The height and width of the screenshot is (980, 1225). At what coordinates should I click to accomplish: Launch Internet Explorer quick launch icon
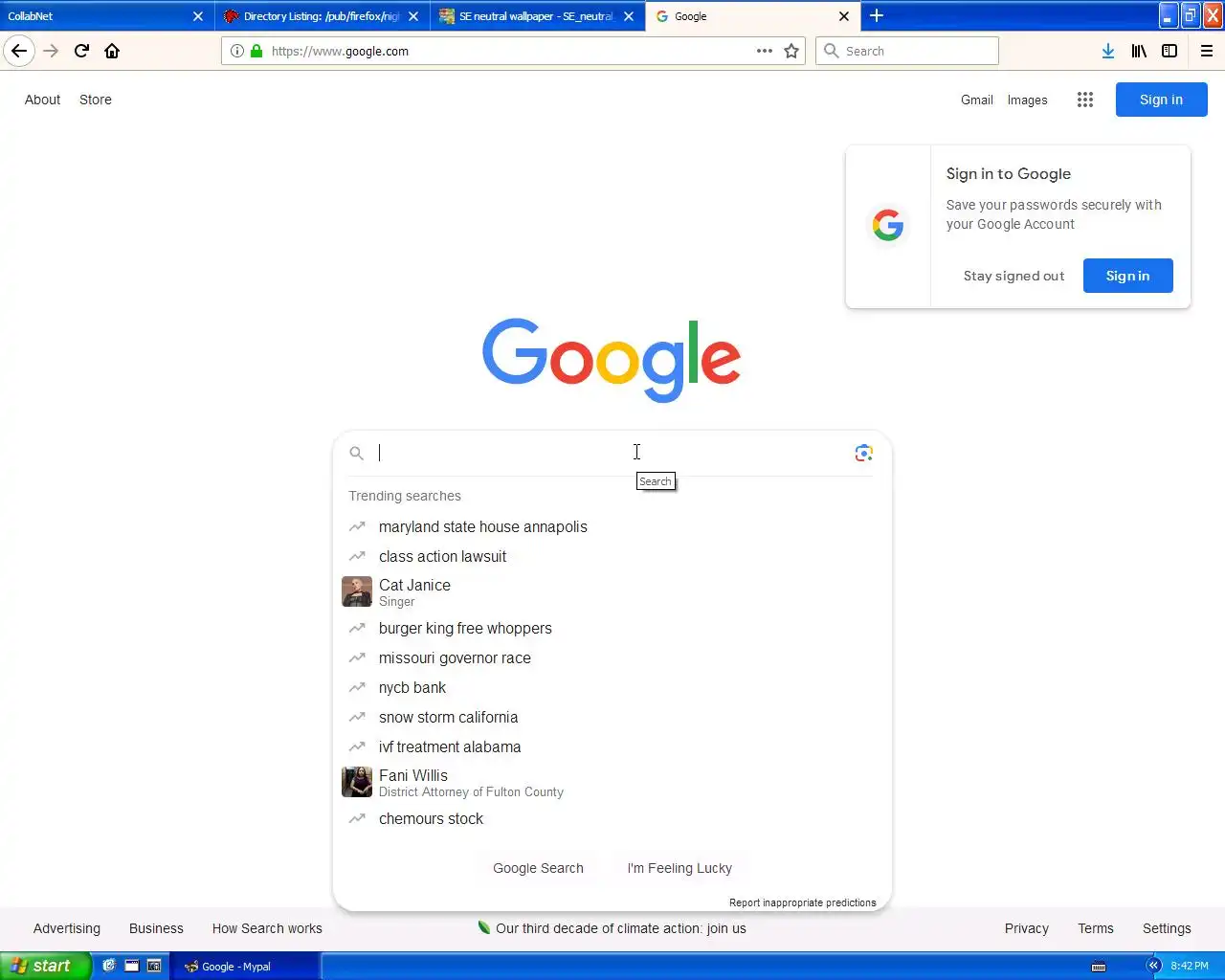tap(109, 966)
